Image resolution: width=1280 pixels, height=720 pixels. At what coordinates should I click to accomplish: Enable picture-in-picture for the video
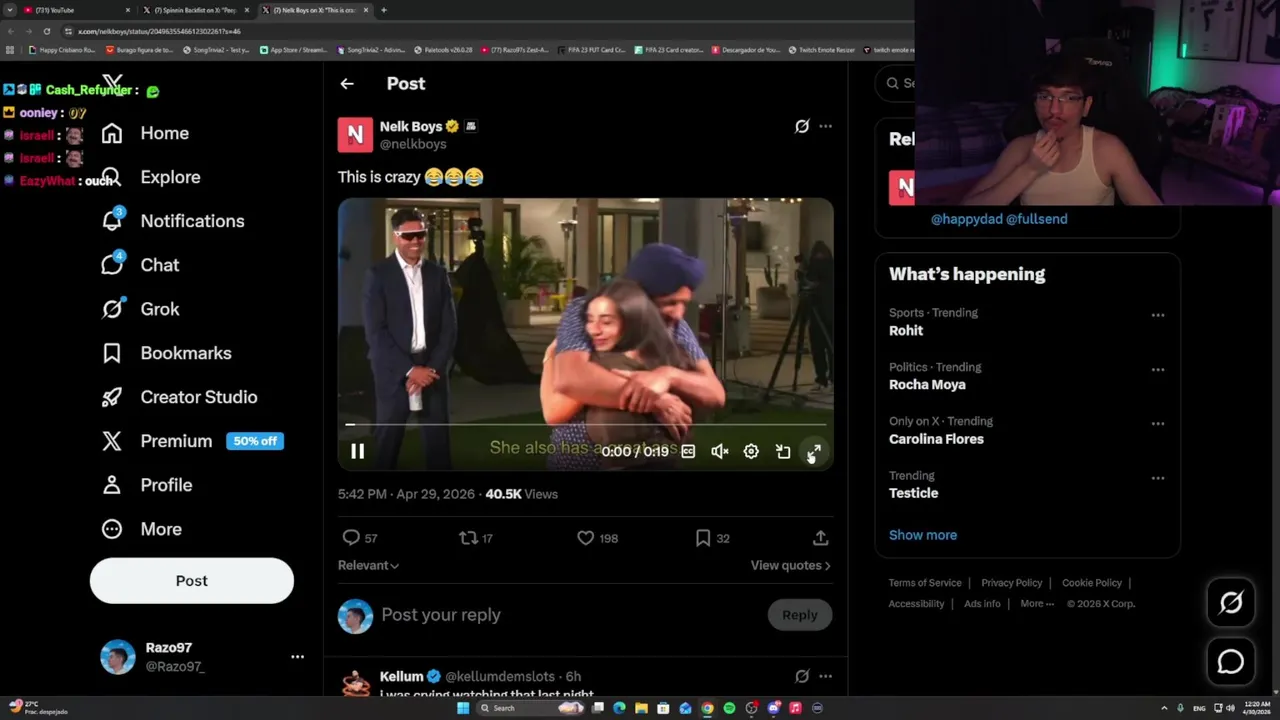[x=783, y=452]
